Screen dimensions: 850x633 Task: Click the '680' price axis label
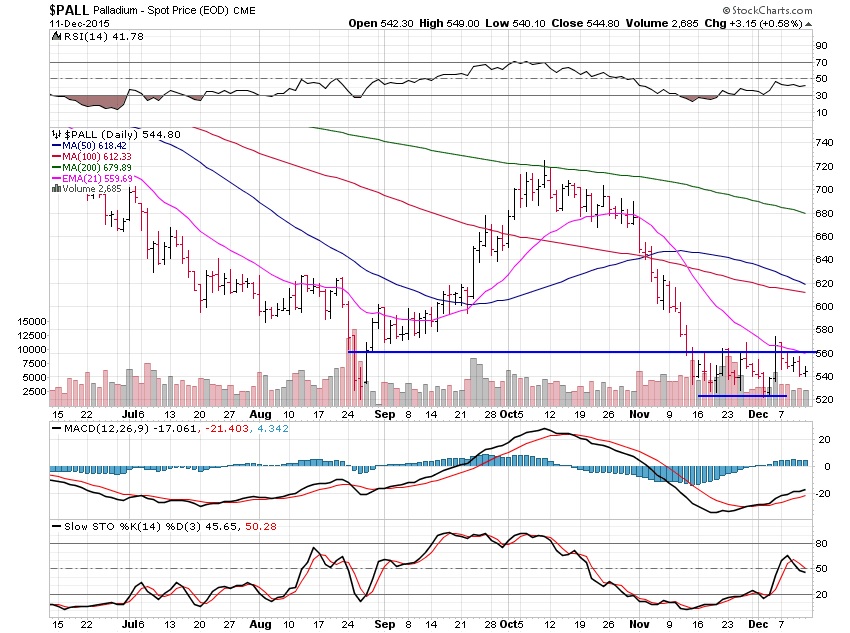(824, 214)
